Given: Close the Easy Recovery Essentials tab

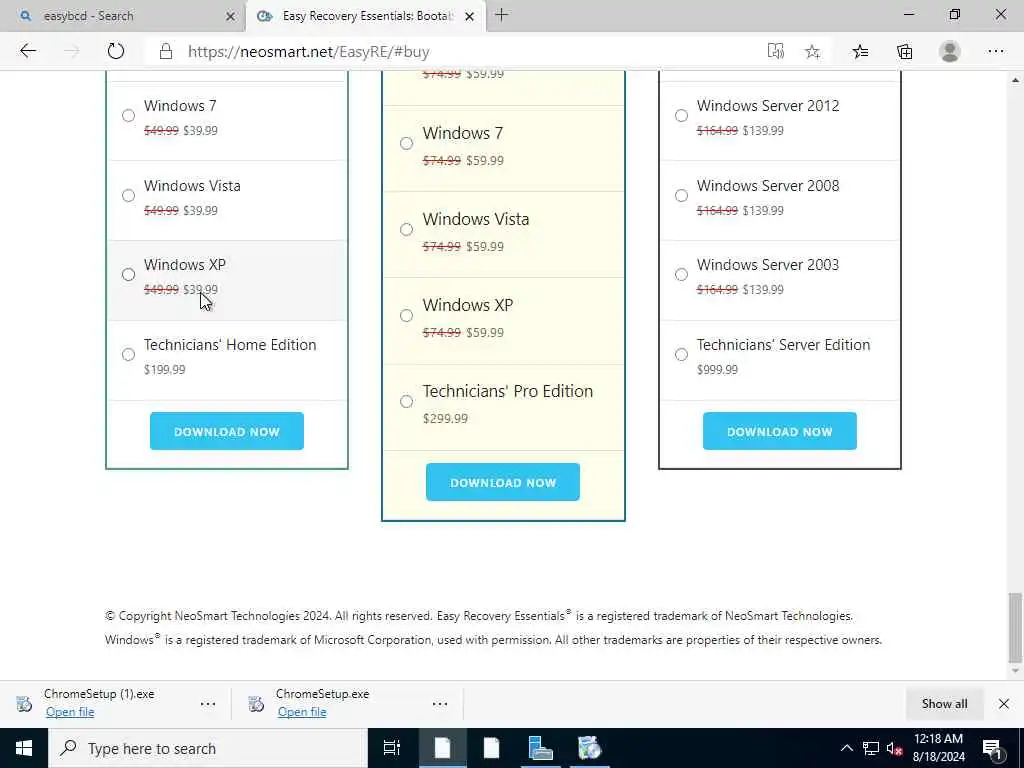Looking at the screenshot, I should coord(469,16).
